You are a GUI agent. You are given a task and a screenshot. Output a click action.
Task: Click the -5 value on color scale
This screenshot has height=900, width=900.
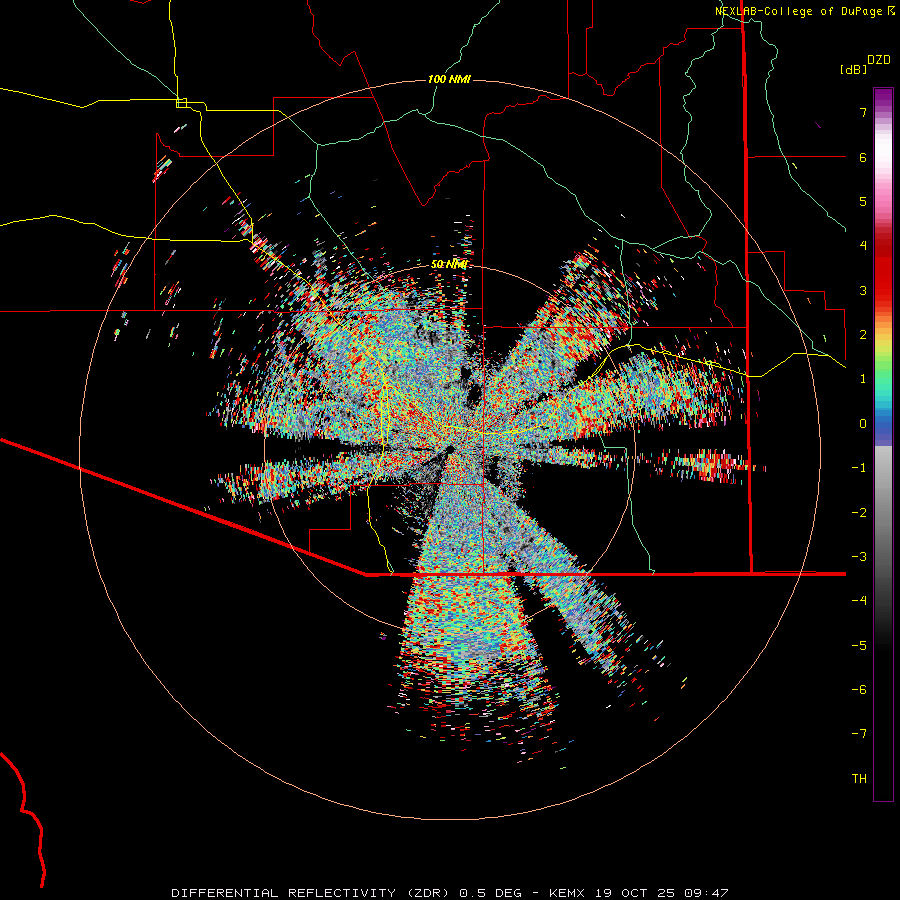pyautogui.click(x=859, y=646)
